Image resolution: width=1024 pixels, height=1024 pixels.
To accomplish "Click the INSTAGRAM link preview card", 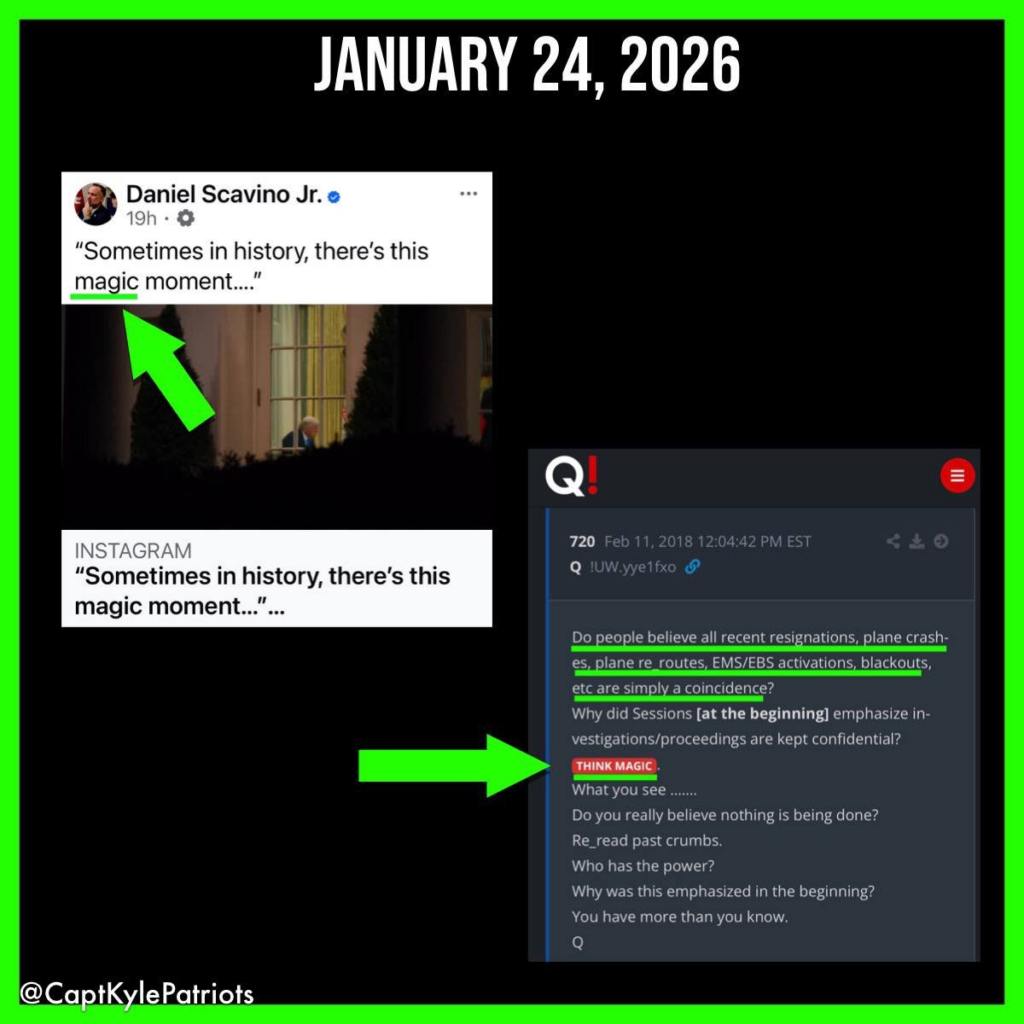I will (277, 578).
